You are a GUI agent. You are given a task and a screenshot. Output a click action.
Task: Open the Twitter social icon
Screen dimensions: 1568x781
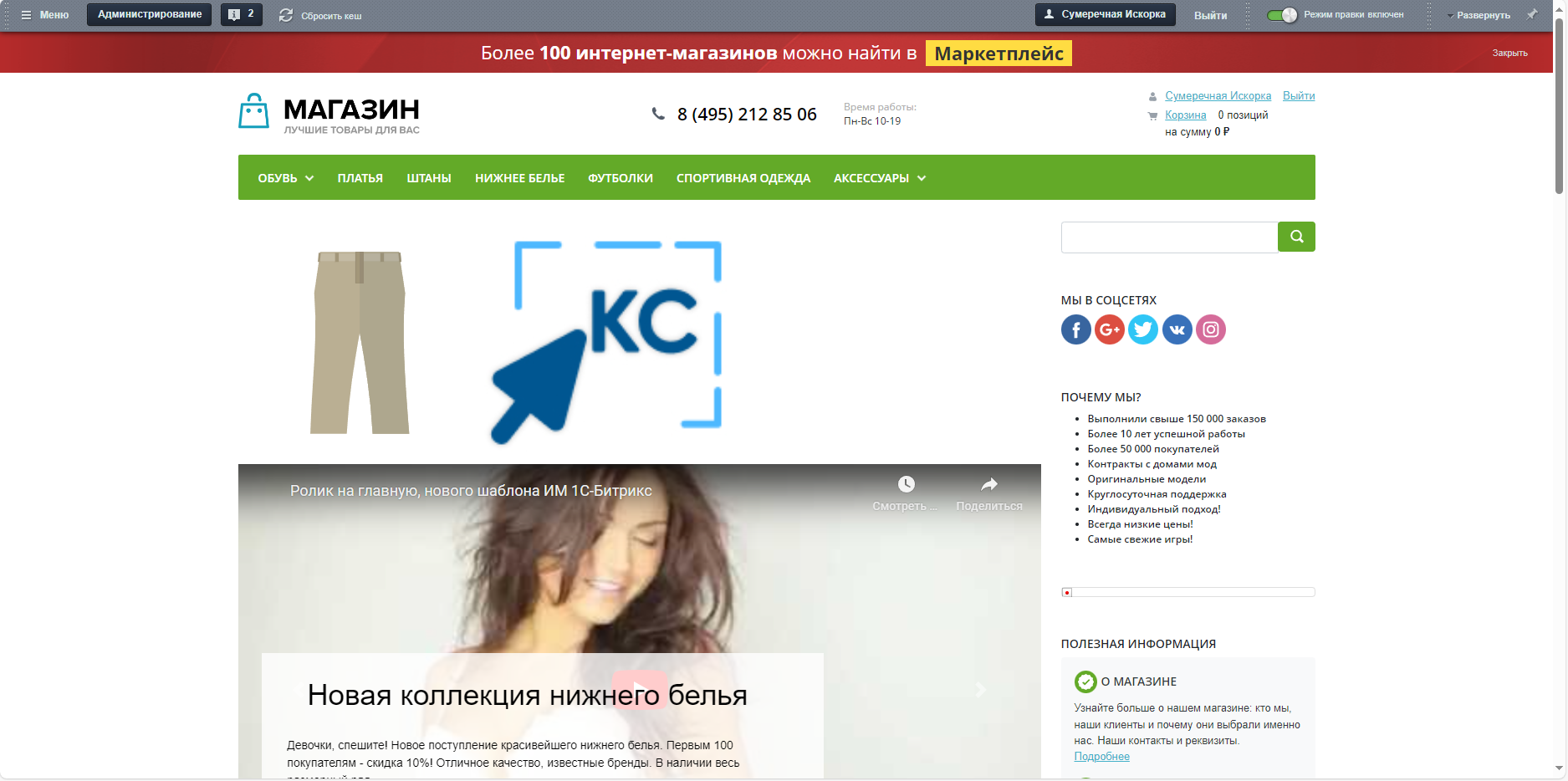(1143, 329)
